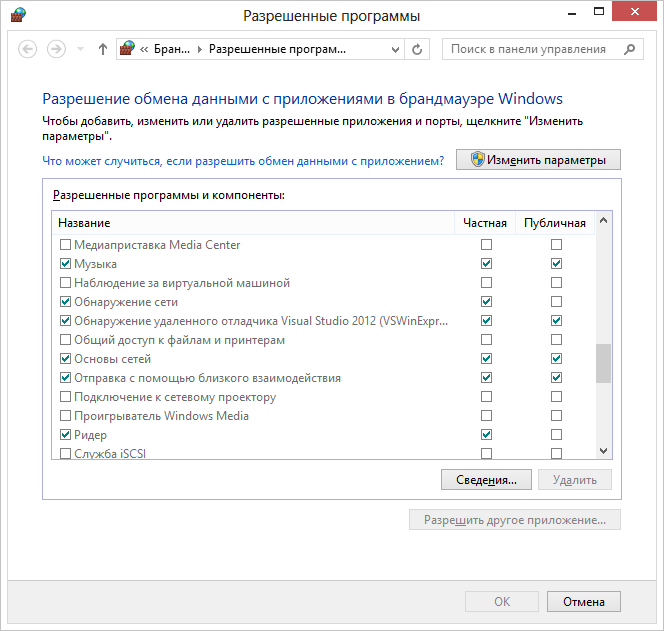Click the list scroll up arrow

603,220
